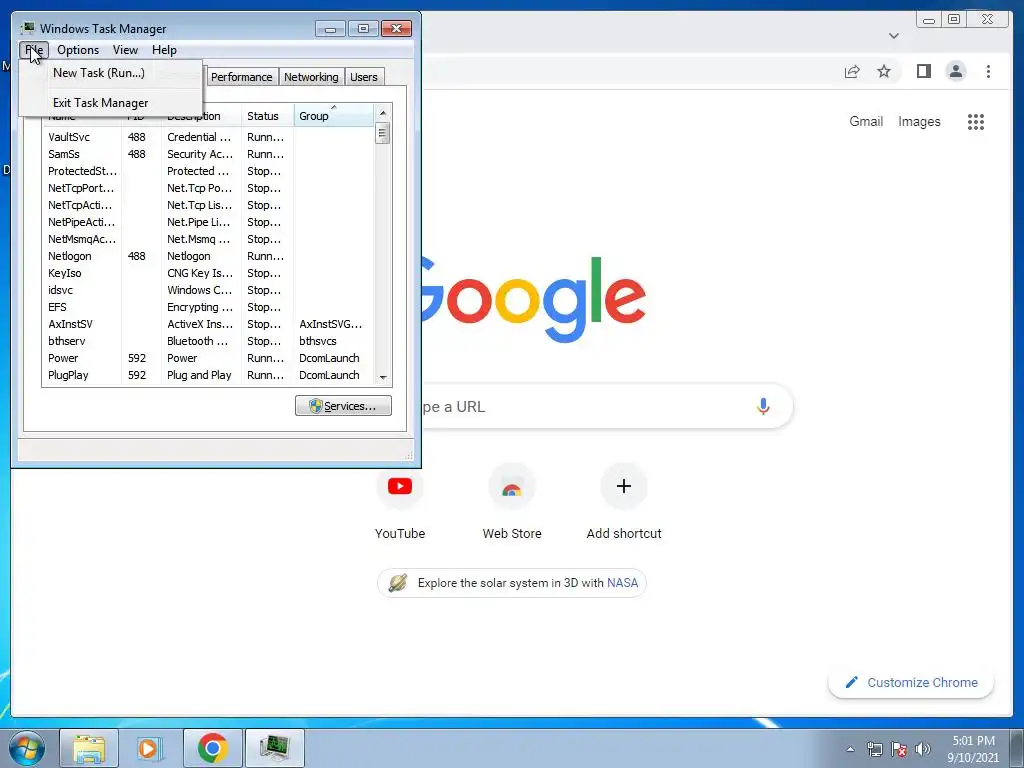Image resolution: width=1024 pixels, height=768 pixels.
Task: Open Windows Media Player from the taskbar
Action: pyautogui.click(x=150, y=748)
